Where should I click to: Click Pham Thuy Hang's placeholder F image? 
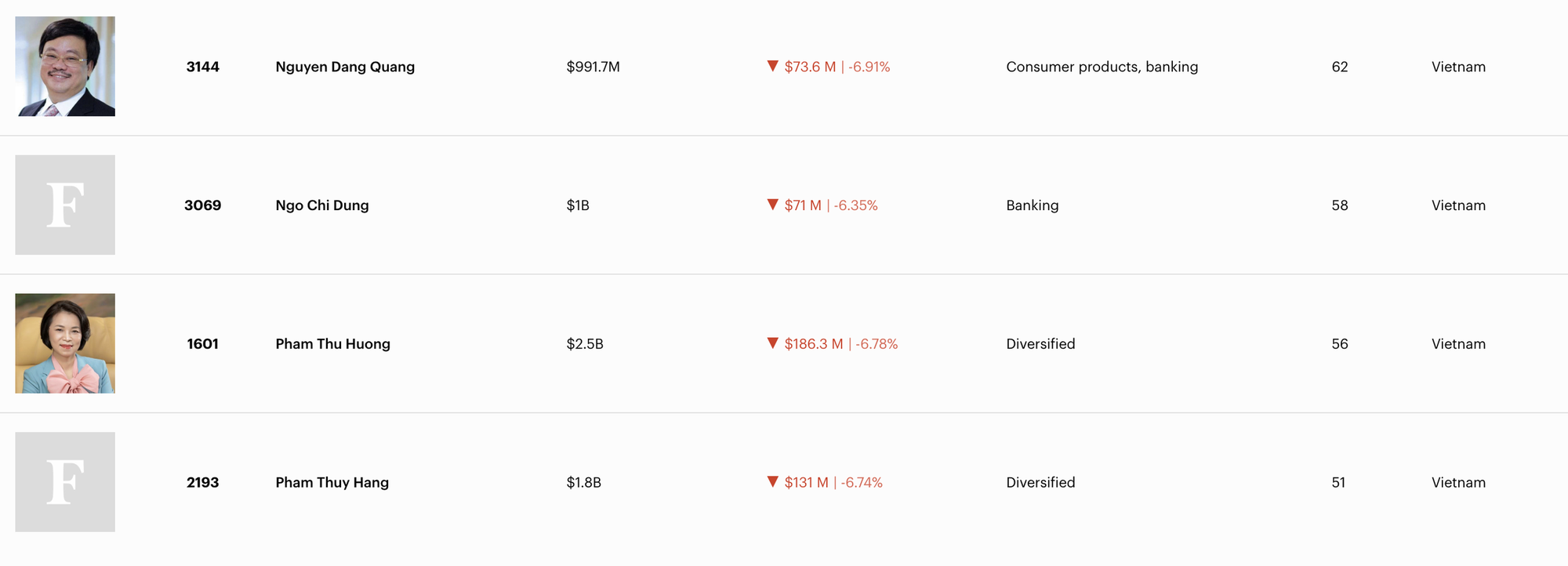pos(65,482)
